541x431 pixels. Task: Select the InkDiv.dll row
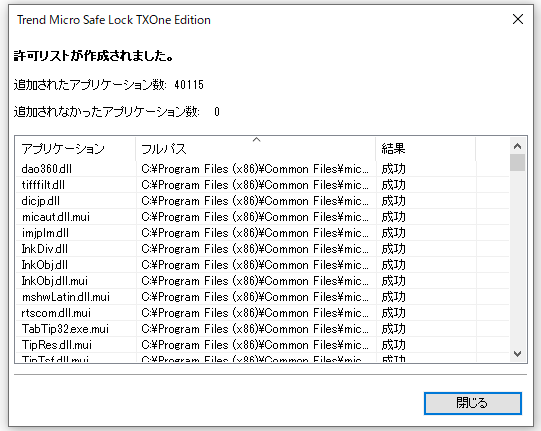point(262,249)
